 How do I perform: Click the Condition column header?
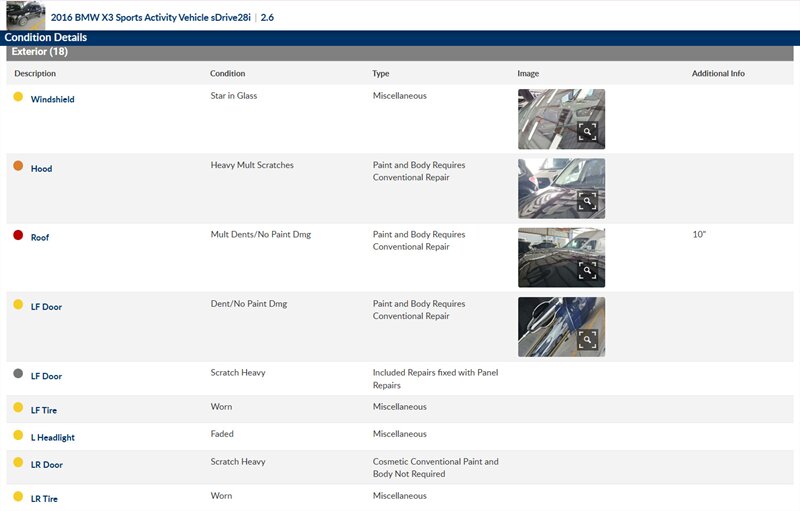tap(227, 74)
